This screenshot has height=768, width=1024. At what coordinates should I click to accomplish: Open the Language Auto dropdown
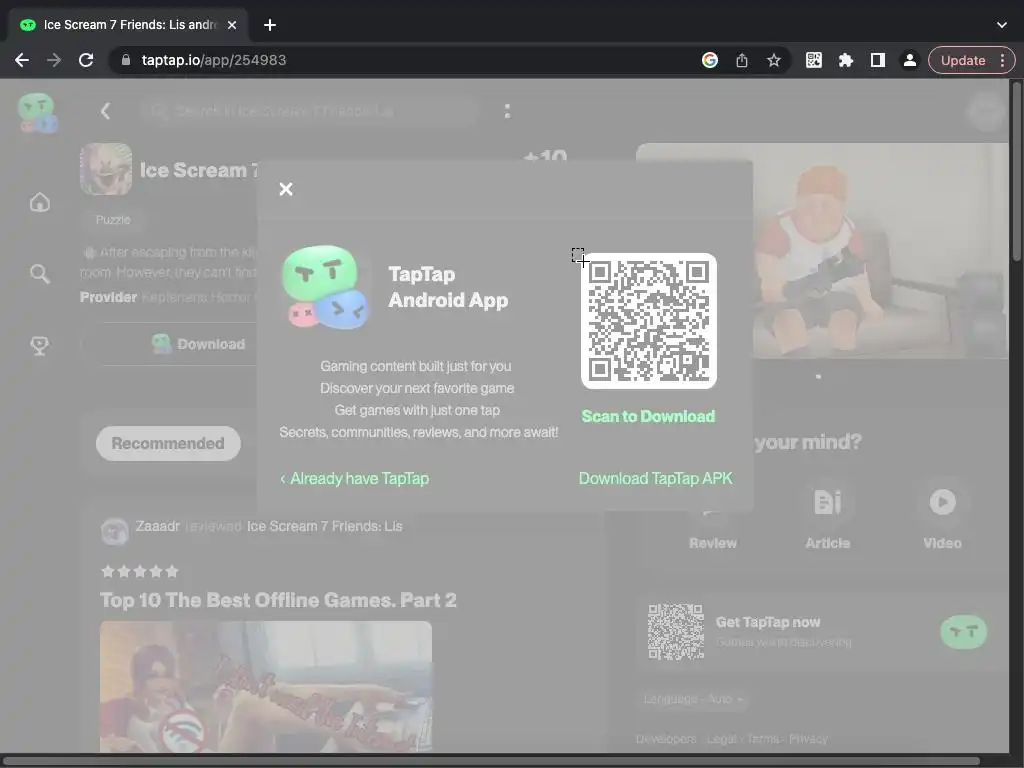click(x=692, y=699)
